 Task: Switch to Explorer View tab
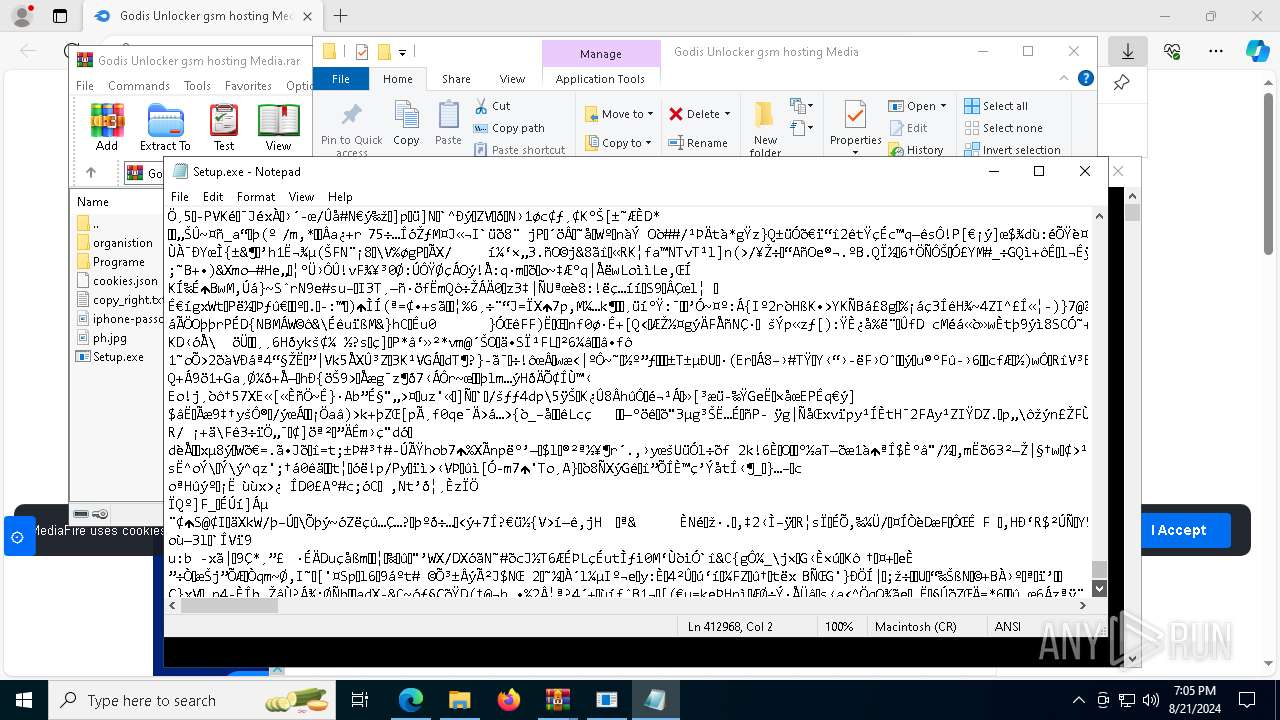512,79
